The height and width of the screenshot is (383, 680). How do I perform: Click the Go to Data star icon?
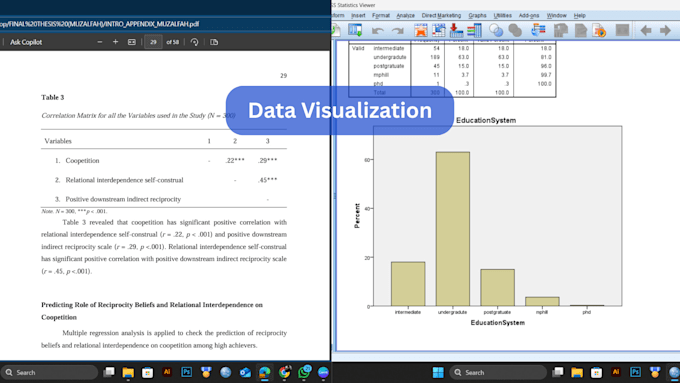420,30
